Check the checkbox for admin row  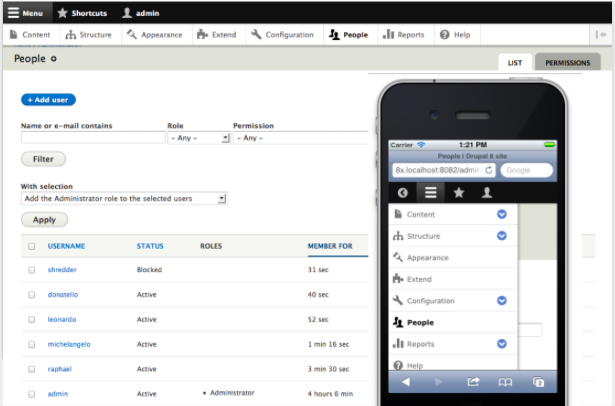pos(31,394)
